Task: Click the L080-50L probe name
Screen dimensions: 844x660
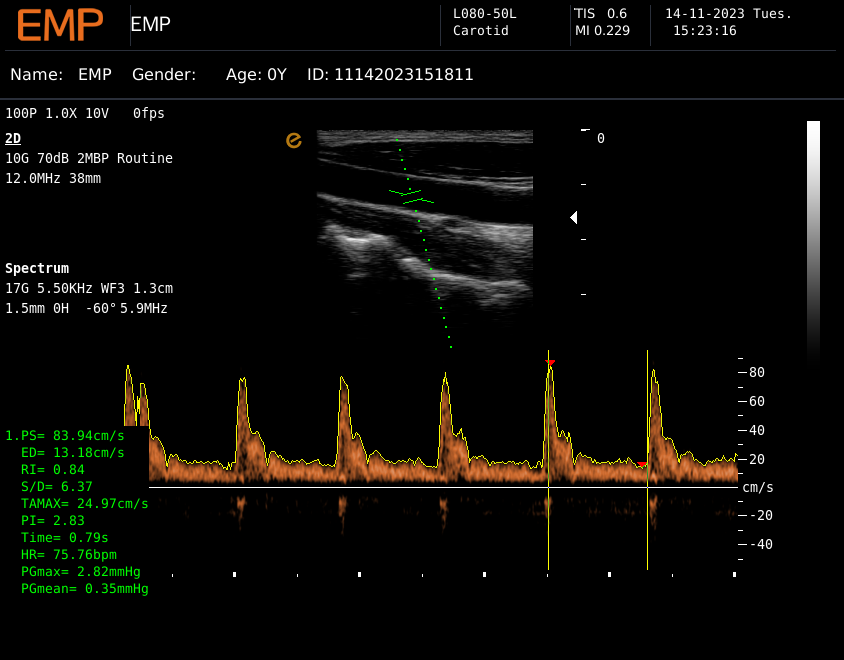Action: 485,14
